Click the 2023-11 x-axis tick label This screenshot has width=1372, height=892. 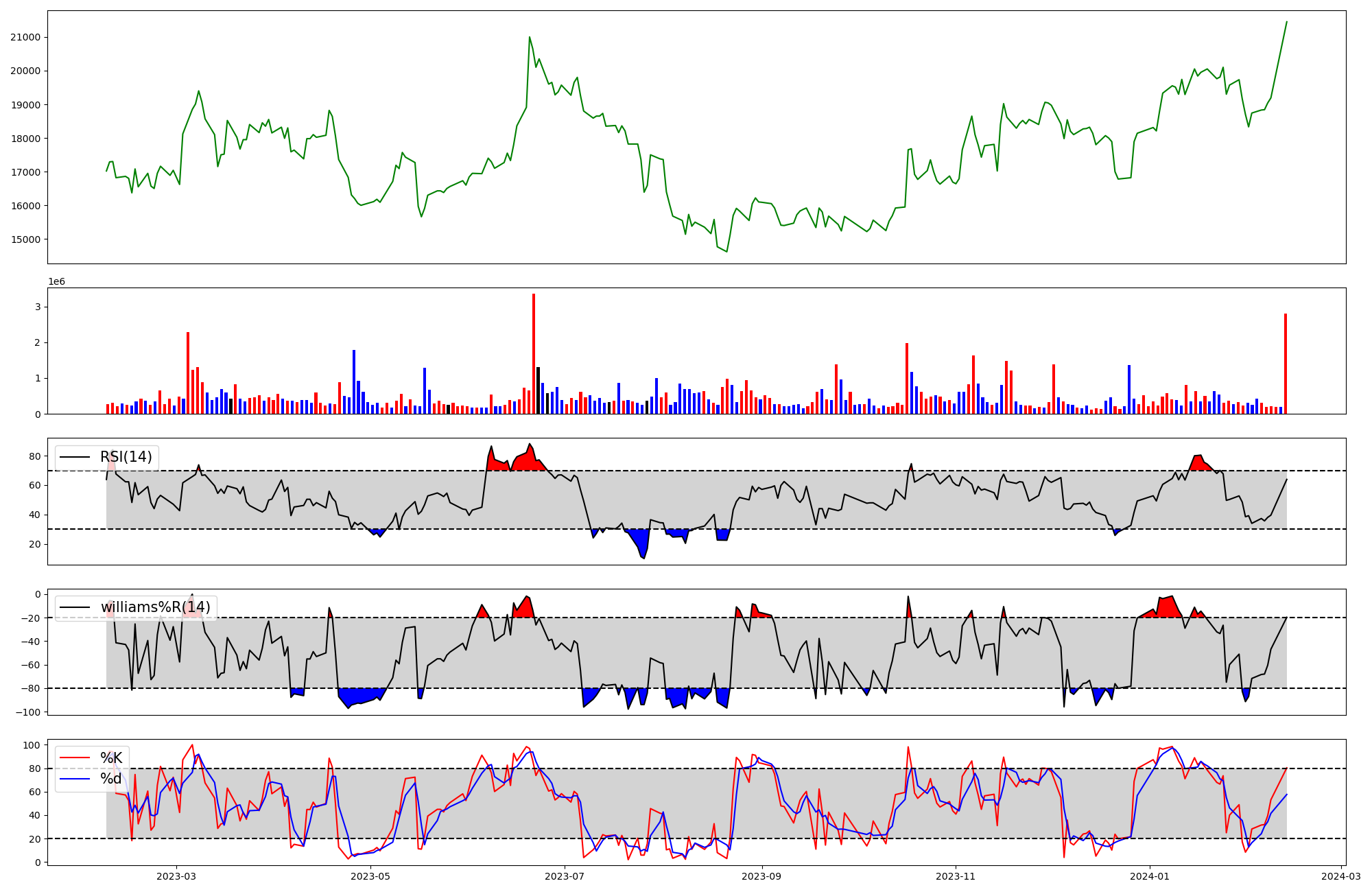coord(956,876)
